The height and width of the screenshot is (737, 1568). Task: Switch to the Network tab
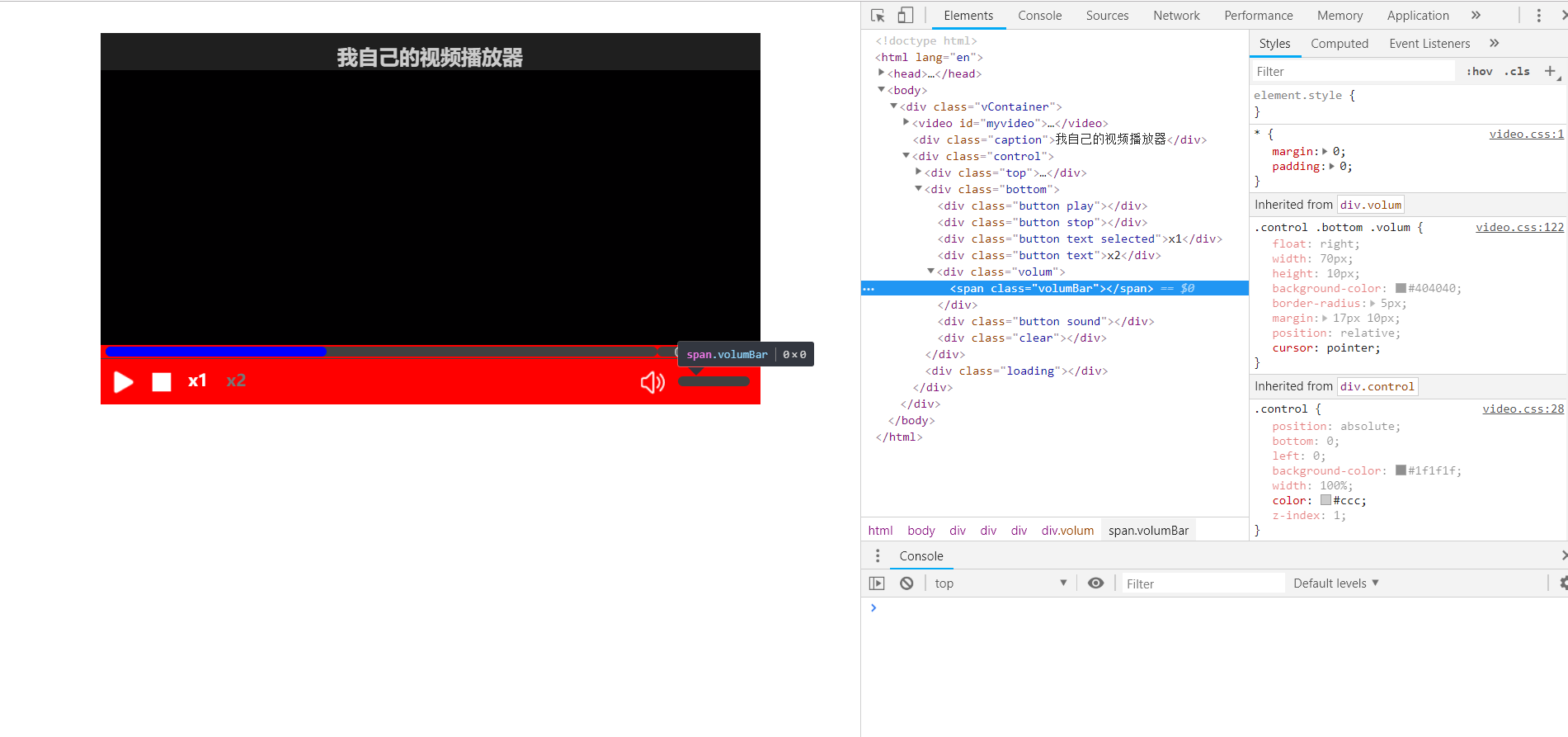tap(1176, 16)
